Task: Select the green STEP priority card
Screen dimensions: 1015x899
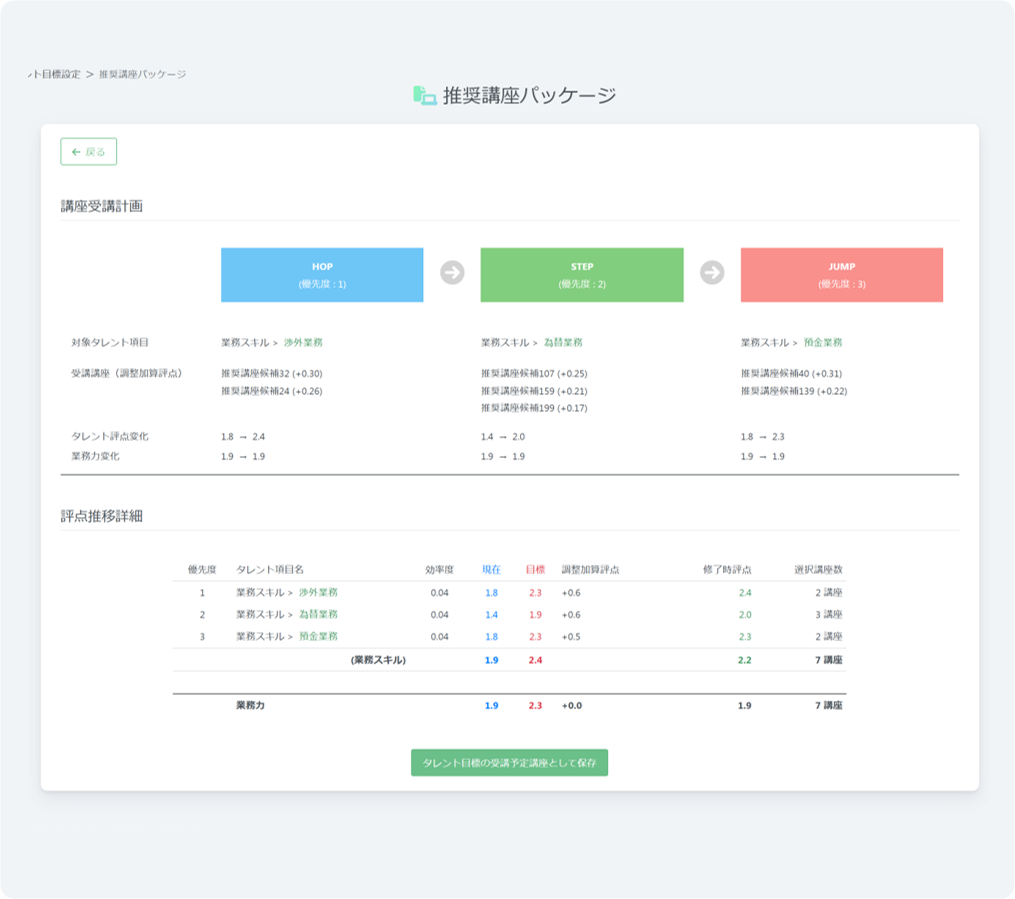Action: tap(582, 275)
